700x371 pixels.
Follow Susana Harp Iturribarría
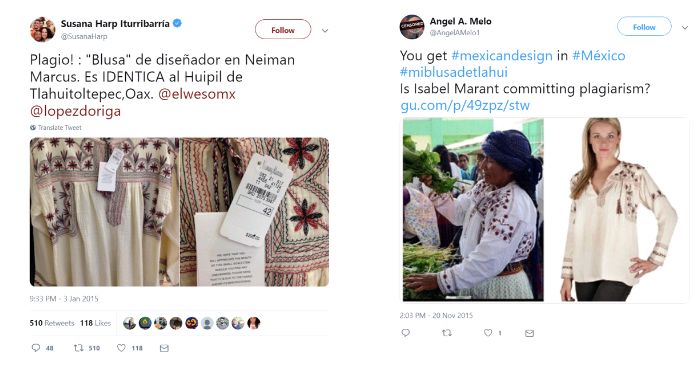tap(283, 30)
